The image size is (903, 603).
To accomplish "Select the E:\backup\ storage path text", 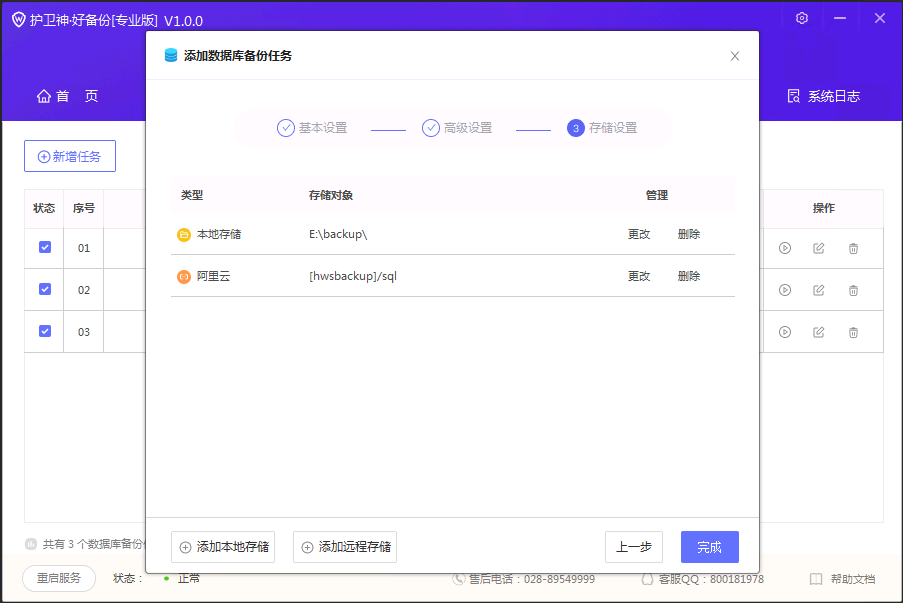I will point(338,234).
